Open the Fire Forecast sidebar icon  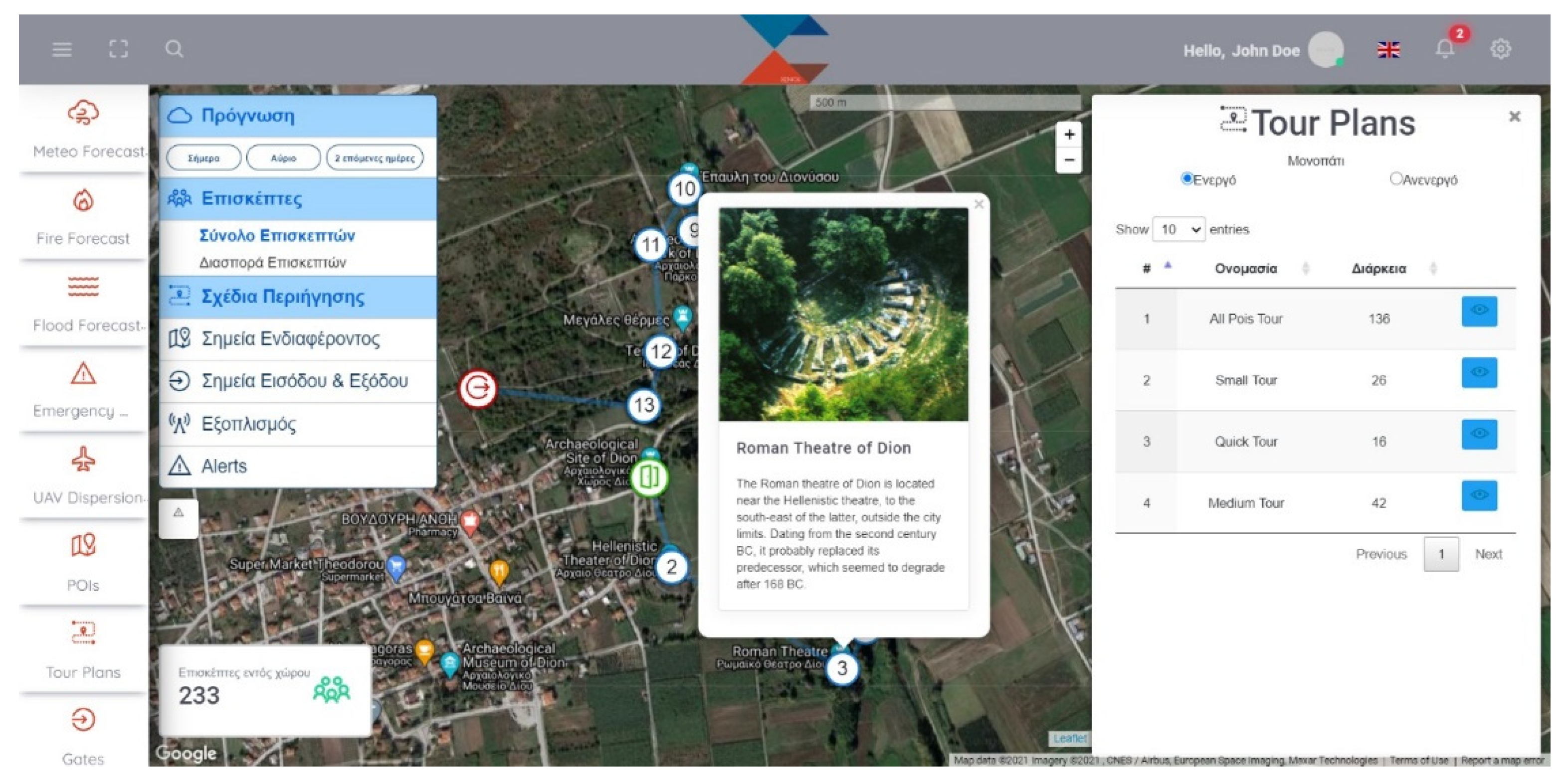(x=83, y=200)
